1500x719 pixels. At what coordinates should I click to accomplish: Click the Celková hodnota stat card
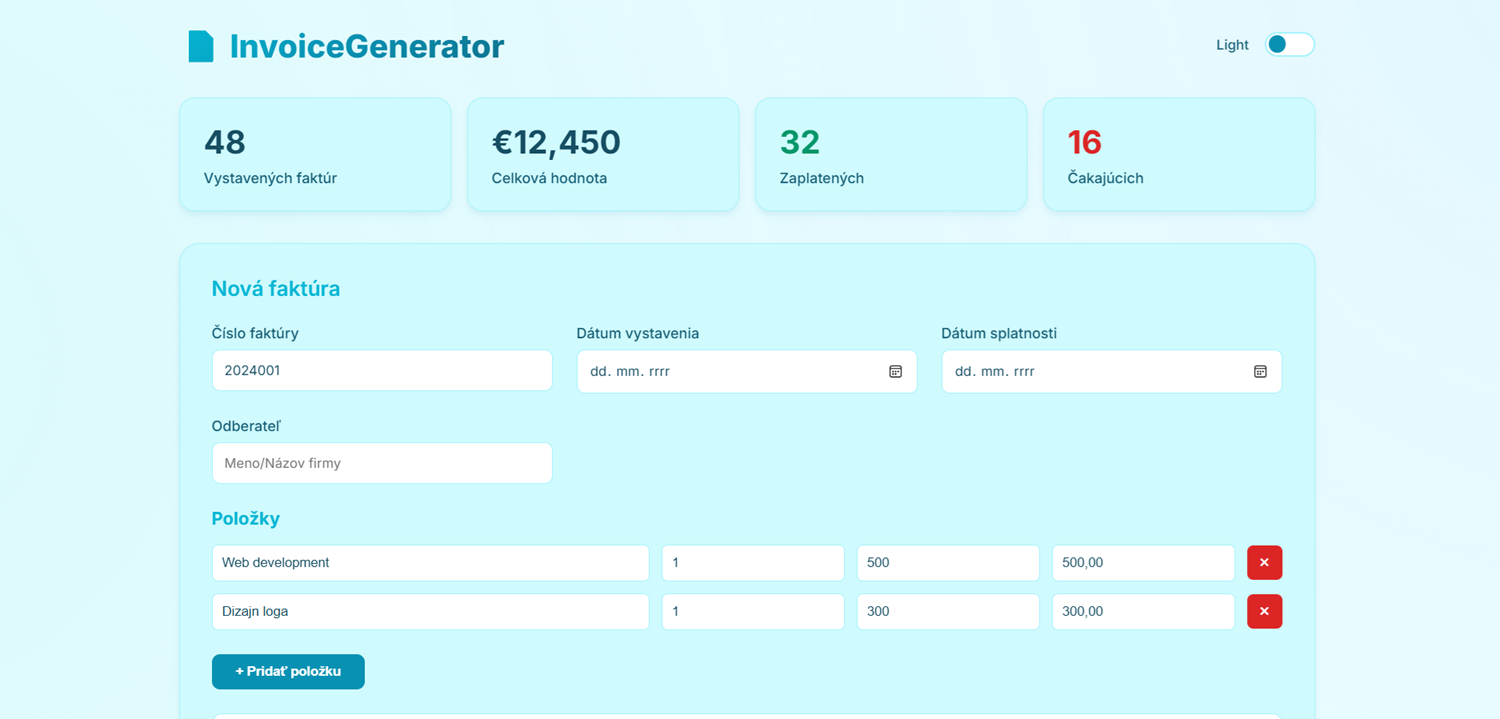tap(603, 154)
